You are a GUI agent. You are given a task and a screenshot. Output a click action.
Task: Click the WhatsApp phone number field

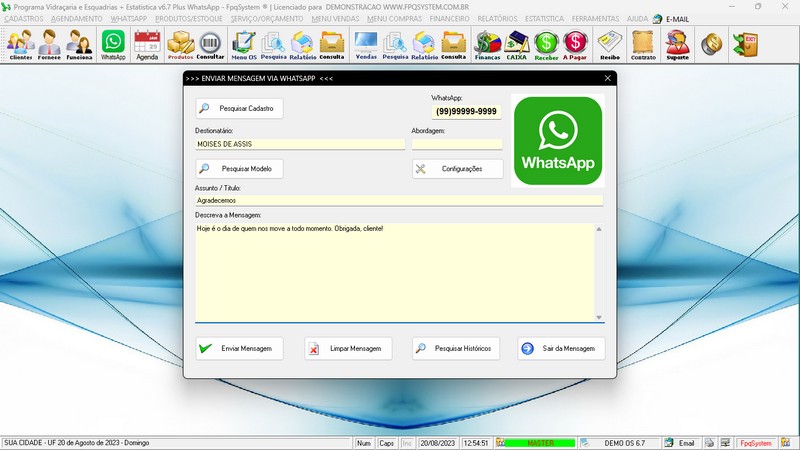point(466,111)
